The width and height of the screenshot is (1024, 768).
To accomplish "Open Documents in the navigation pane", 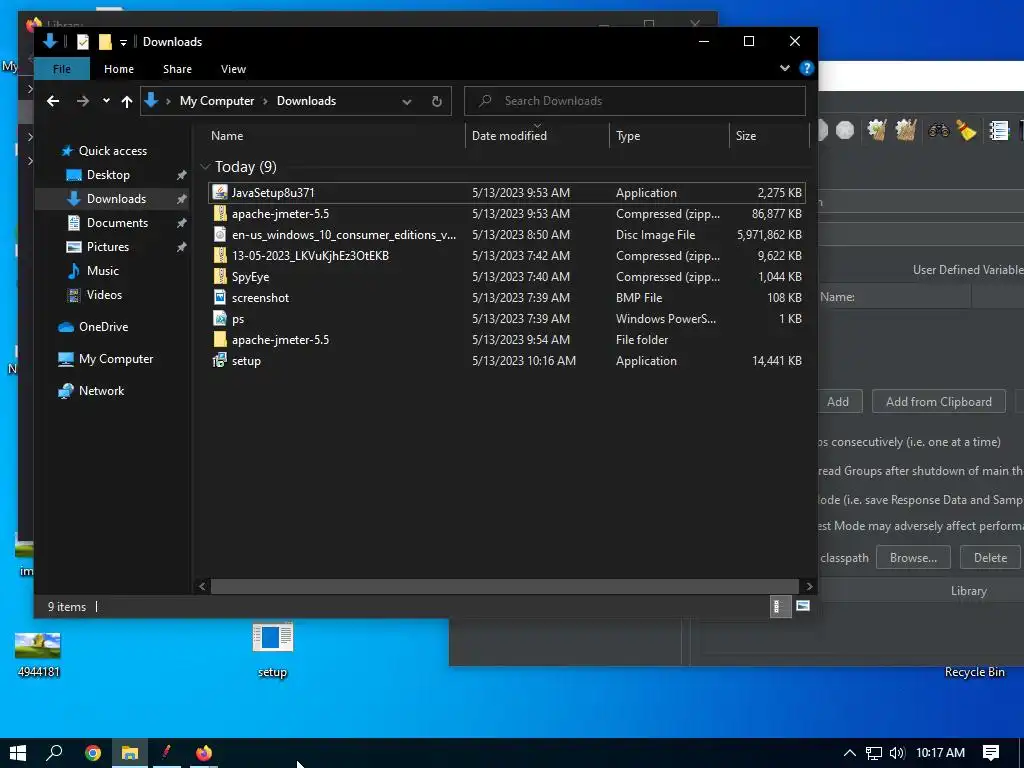I will coord(117,223).
